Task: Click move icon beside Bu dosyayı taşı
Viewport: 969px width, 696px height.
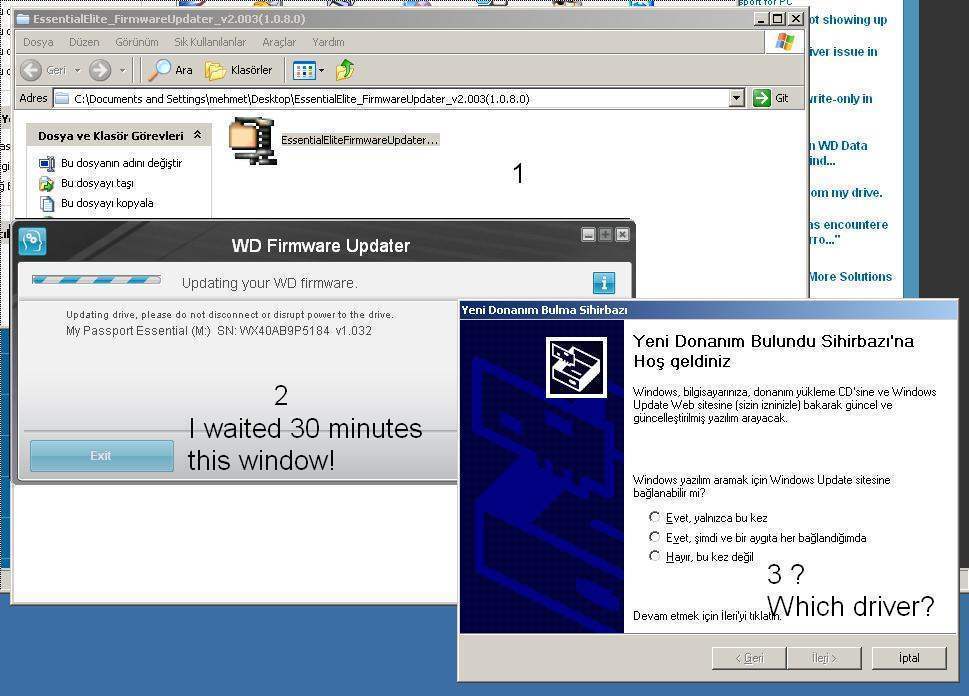Action: click(46, 183)
